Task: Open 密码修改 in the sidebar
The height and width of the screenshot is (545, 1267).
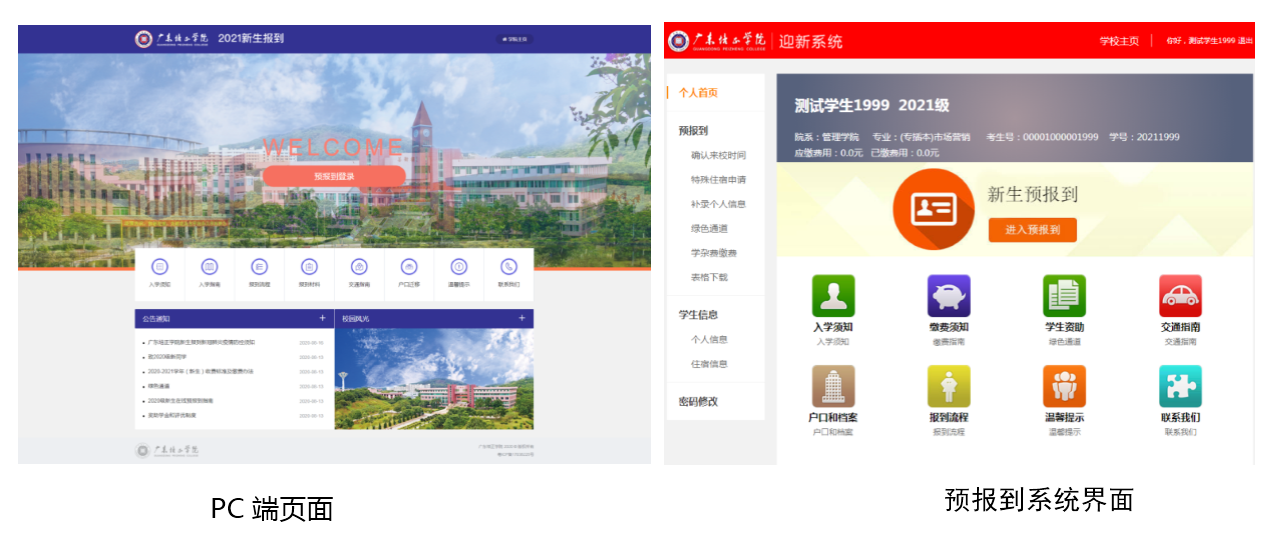Action: tap(698, 401)
